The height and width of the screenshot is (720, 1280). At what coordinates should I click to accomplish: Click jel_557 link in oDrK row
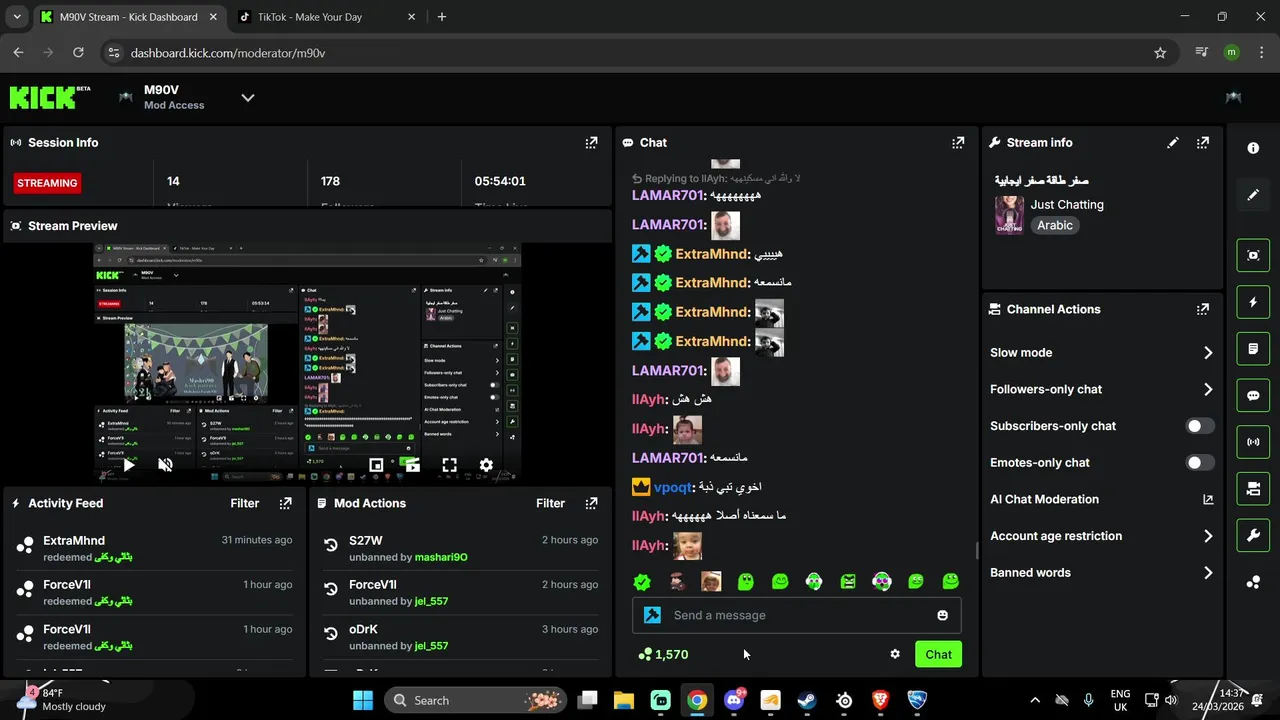click(x=431, y=645)
